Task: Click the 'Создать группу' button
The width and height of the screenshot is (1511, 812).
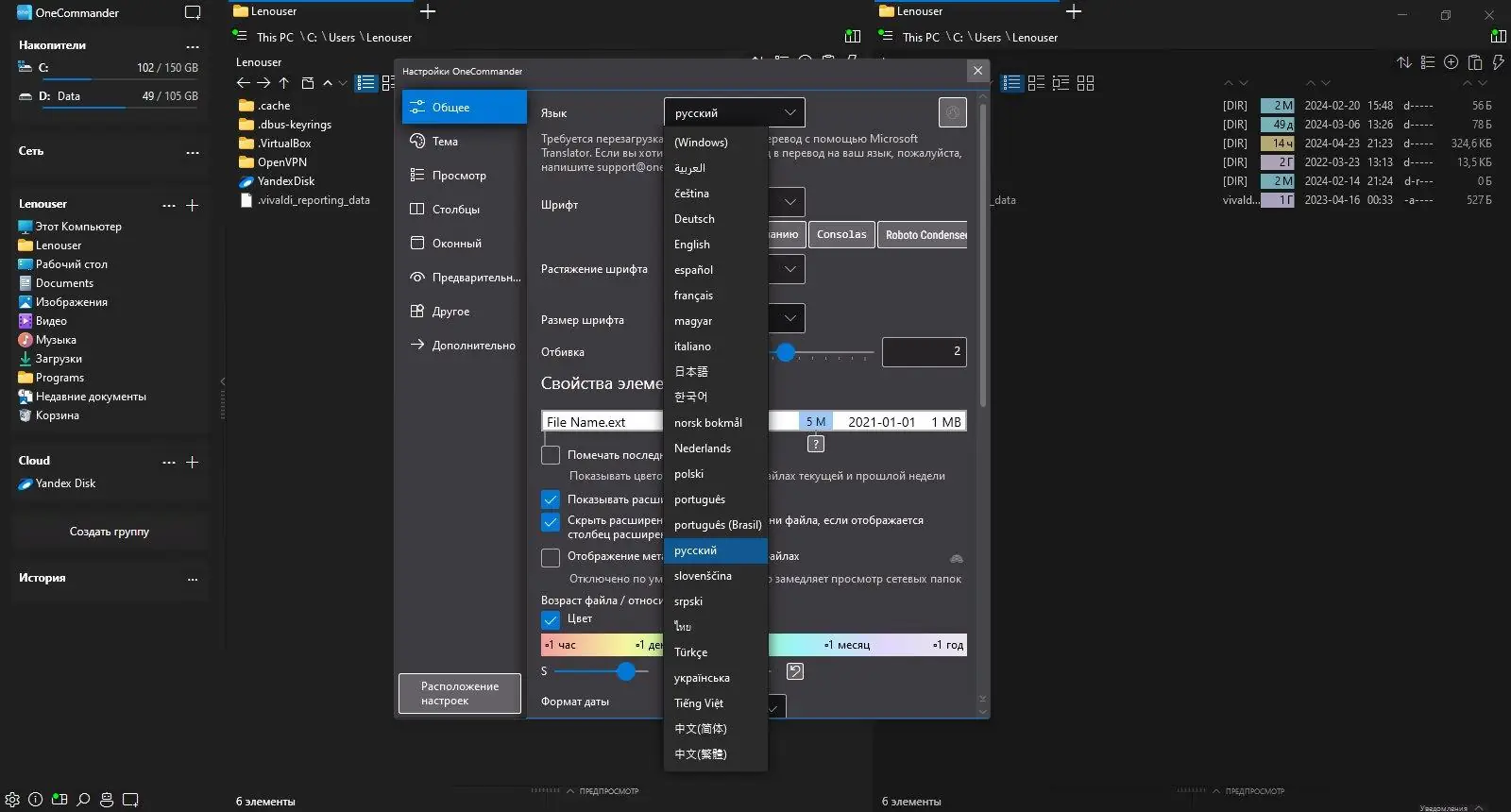Action: point(110,532)
